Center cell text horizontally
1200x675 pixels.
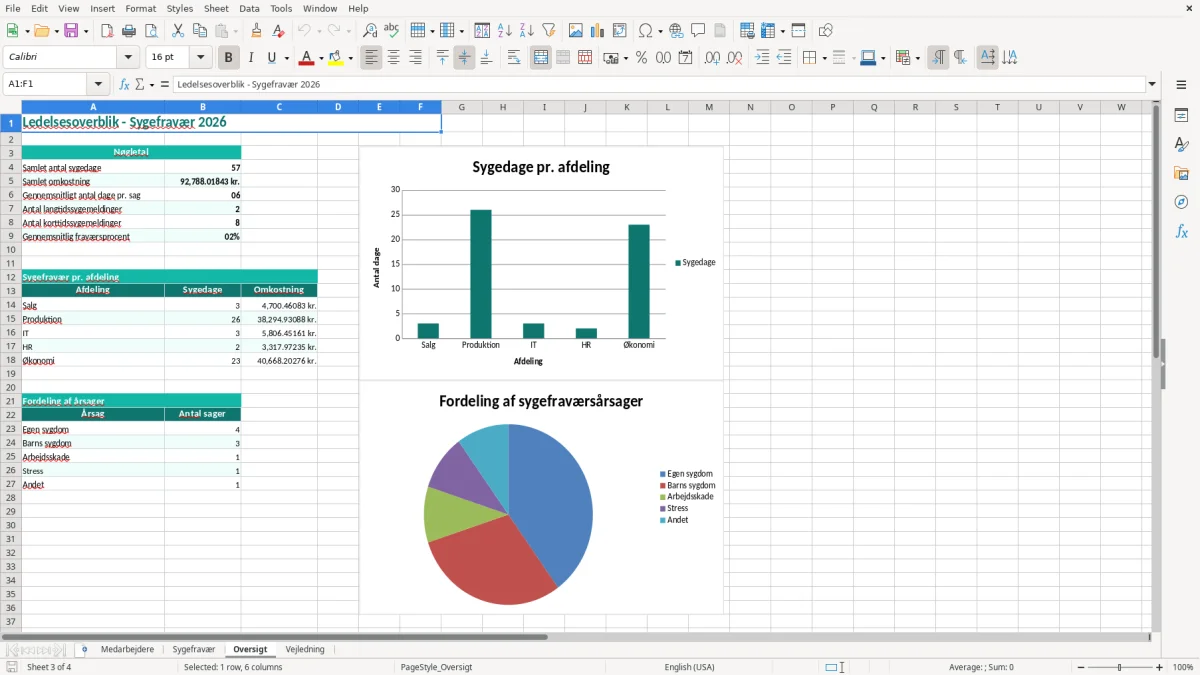[x=394, y=58]
